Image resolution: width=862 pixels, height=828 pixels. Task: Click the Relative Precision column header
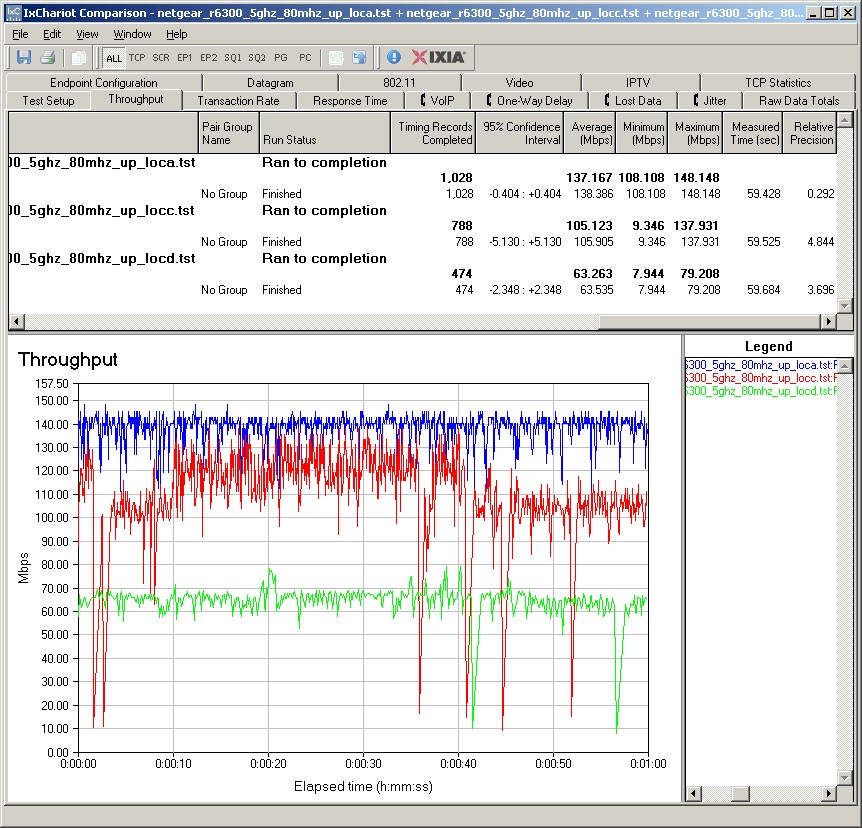(x=810, y=133)
